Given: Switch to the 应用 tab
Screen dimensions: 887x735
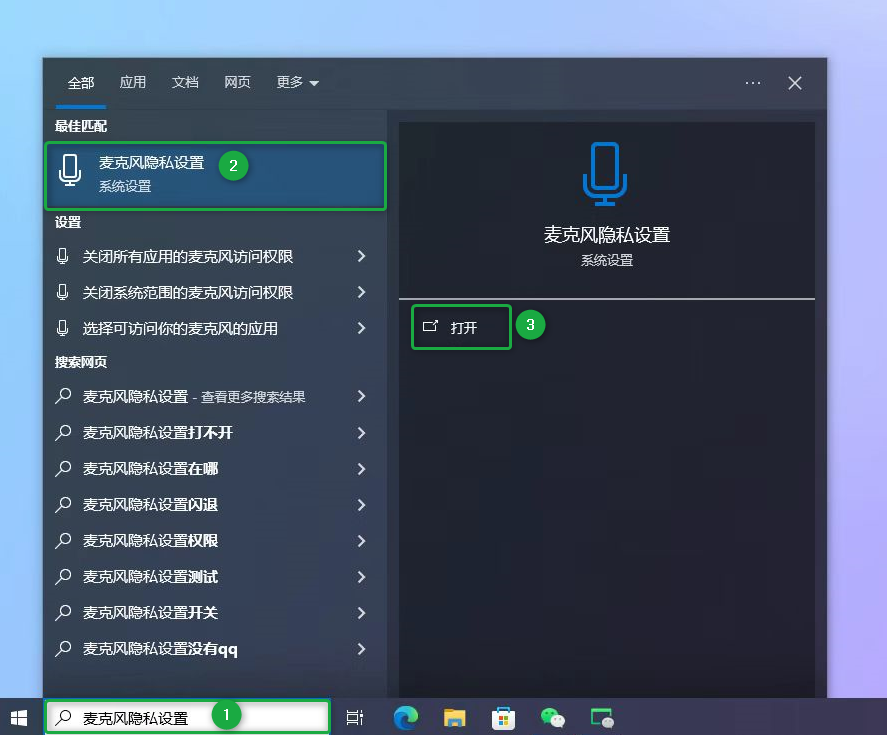Looking at the screenshot, I should 132,83.
